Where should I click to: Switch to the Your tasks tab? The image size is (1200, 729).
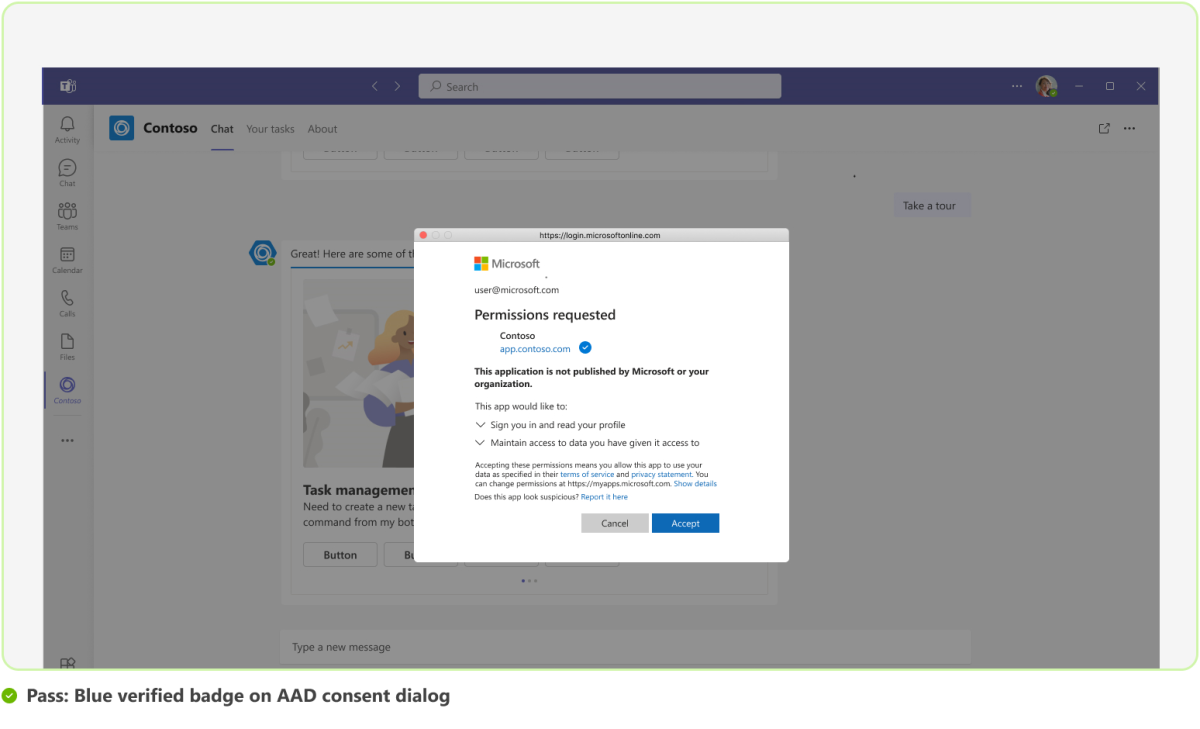click(x=270, y=129)
